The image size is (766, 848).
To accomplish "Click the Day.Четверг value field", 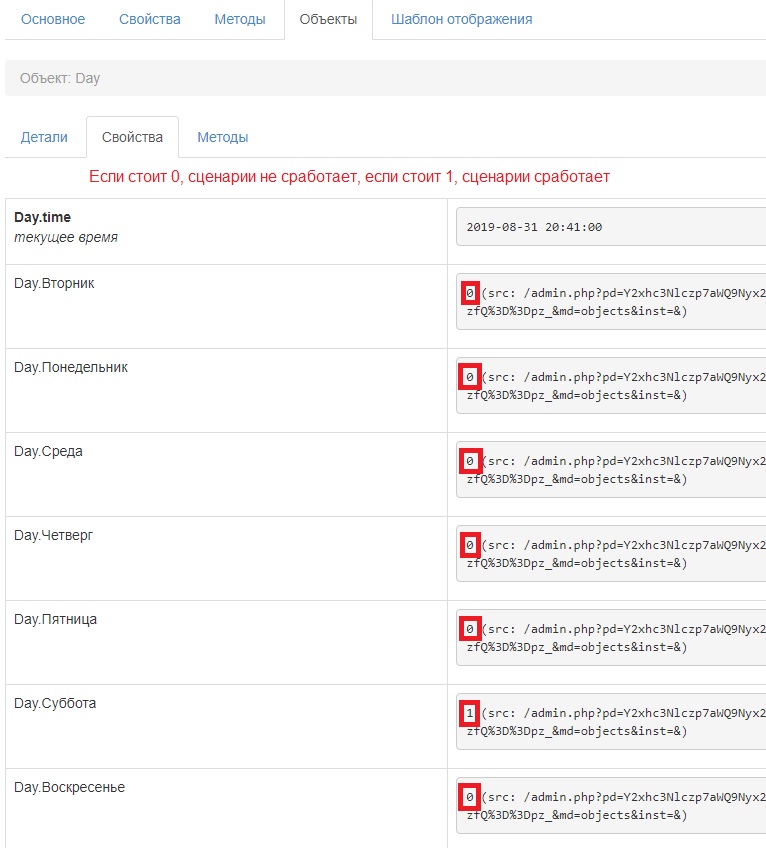I will coord(610,554).
